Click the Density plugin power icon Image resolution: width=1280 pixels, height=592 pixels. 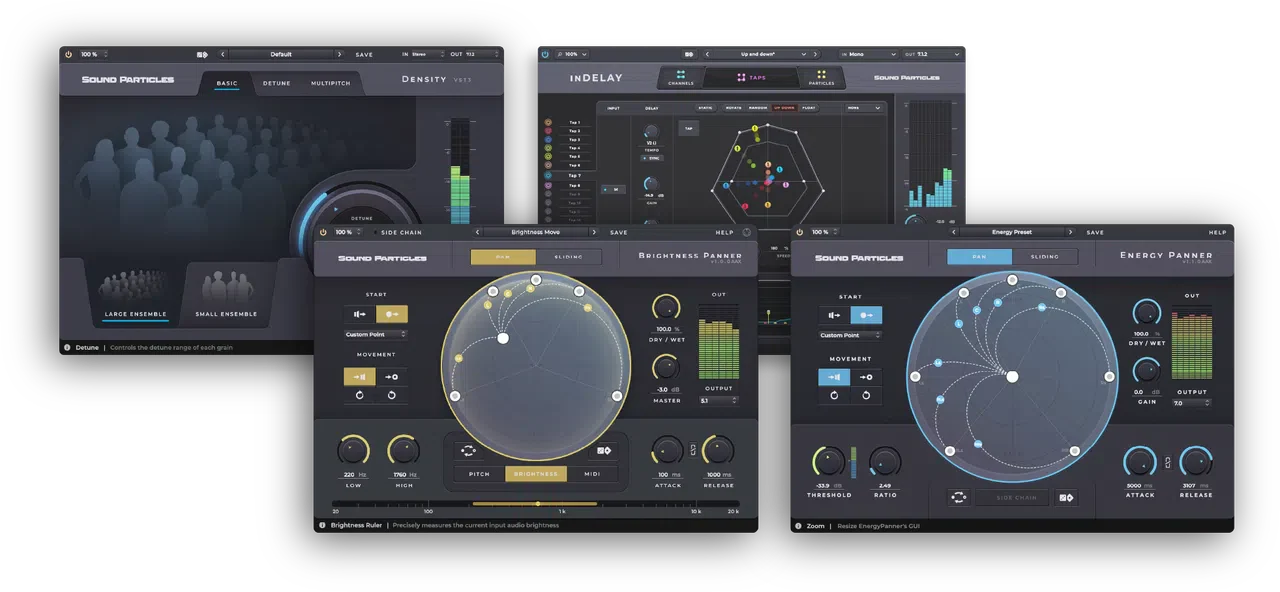[x=69, y=54]
